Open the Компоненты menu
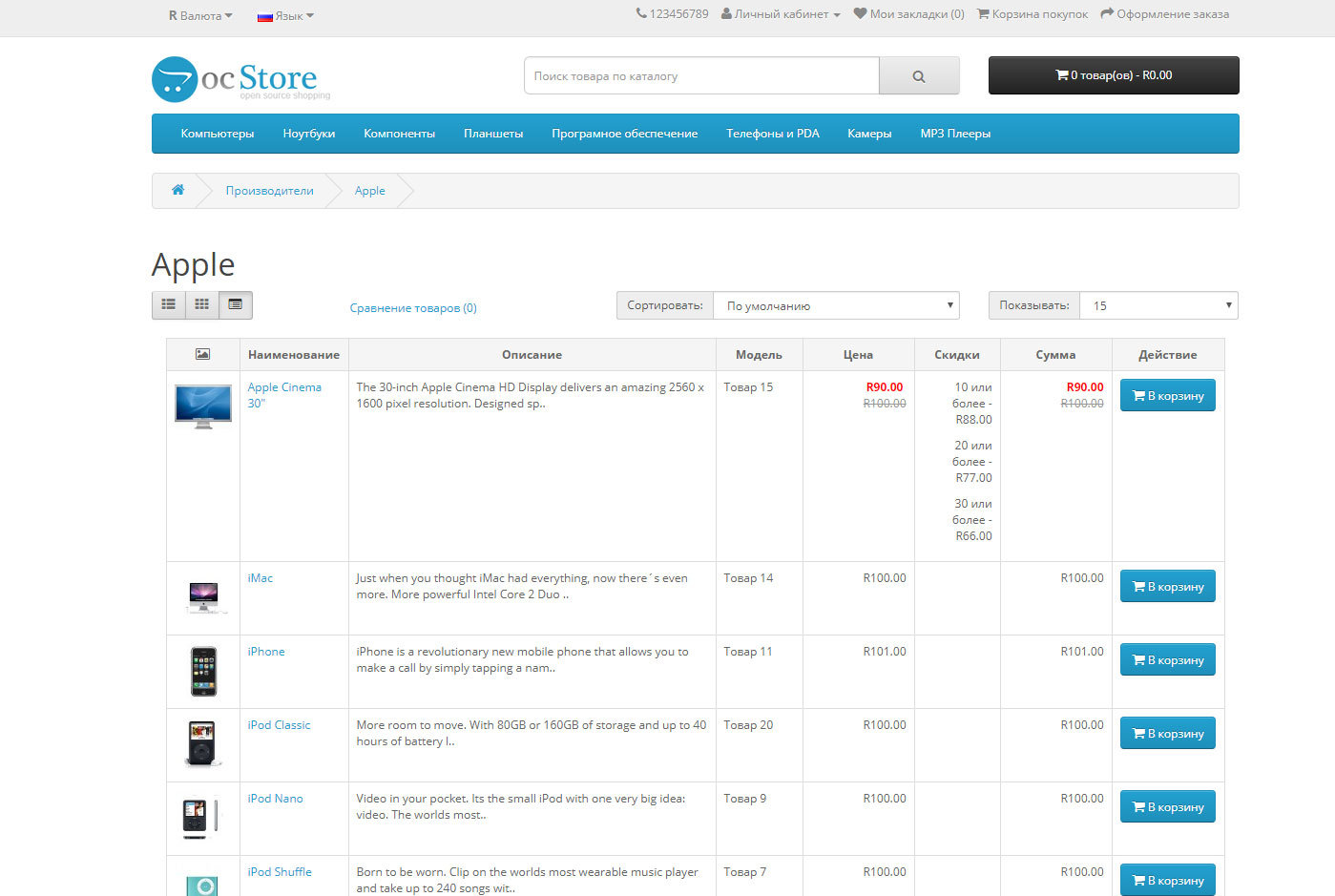This screenshot has width=1335, height=896. point(399,134)
